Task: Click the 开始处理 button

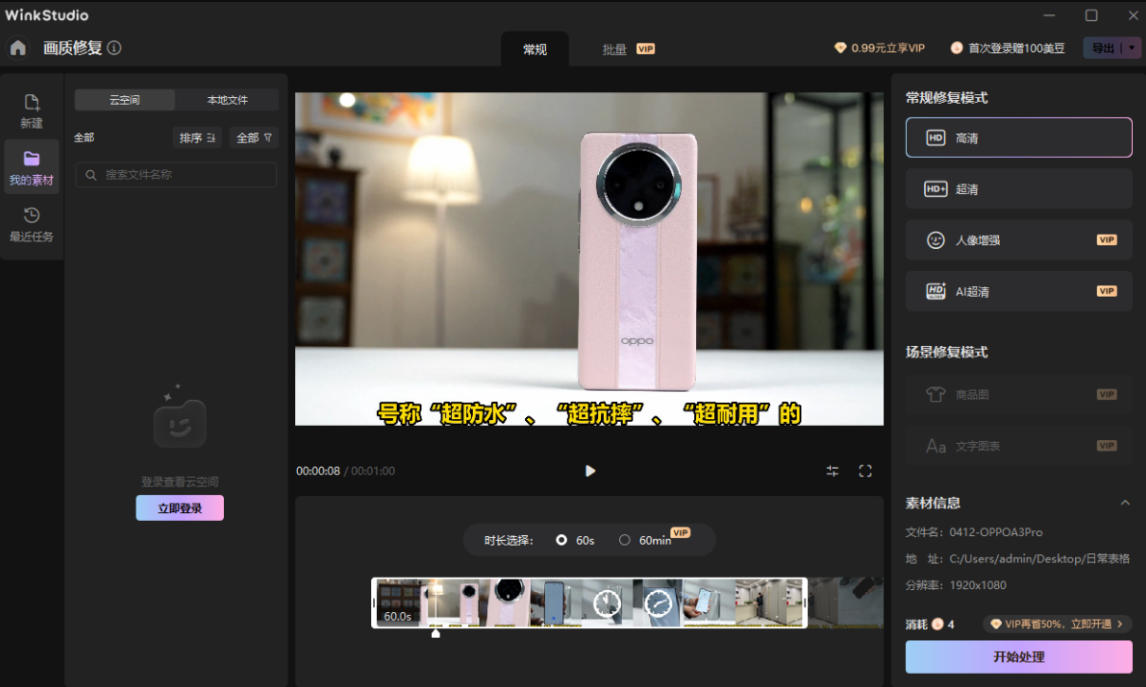Action: 1018,657
